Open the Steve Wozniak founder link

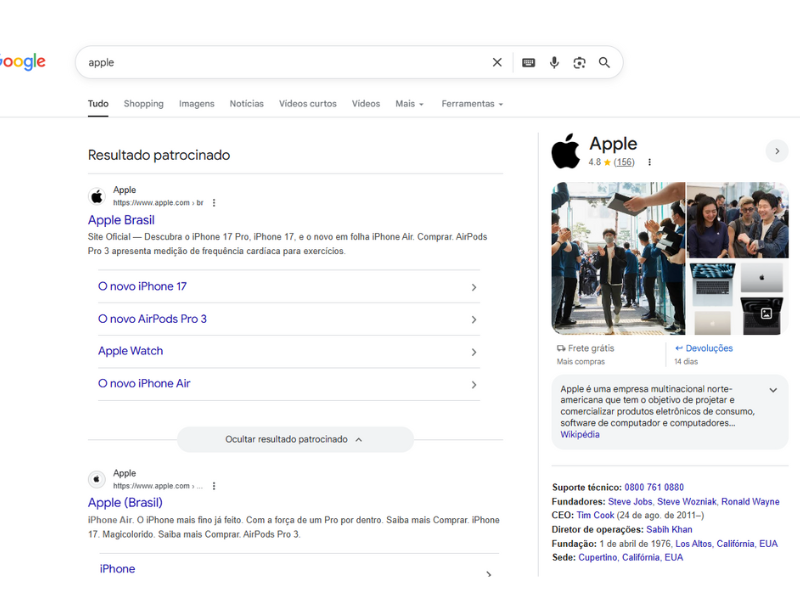click(687, 502)
